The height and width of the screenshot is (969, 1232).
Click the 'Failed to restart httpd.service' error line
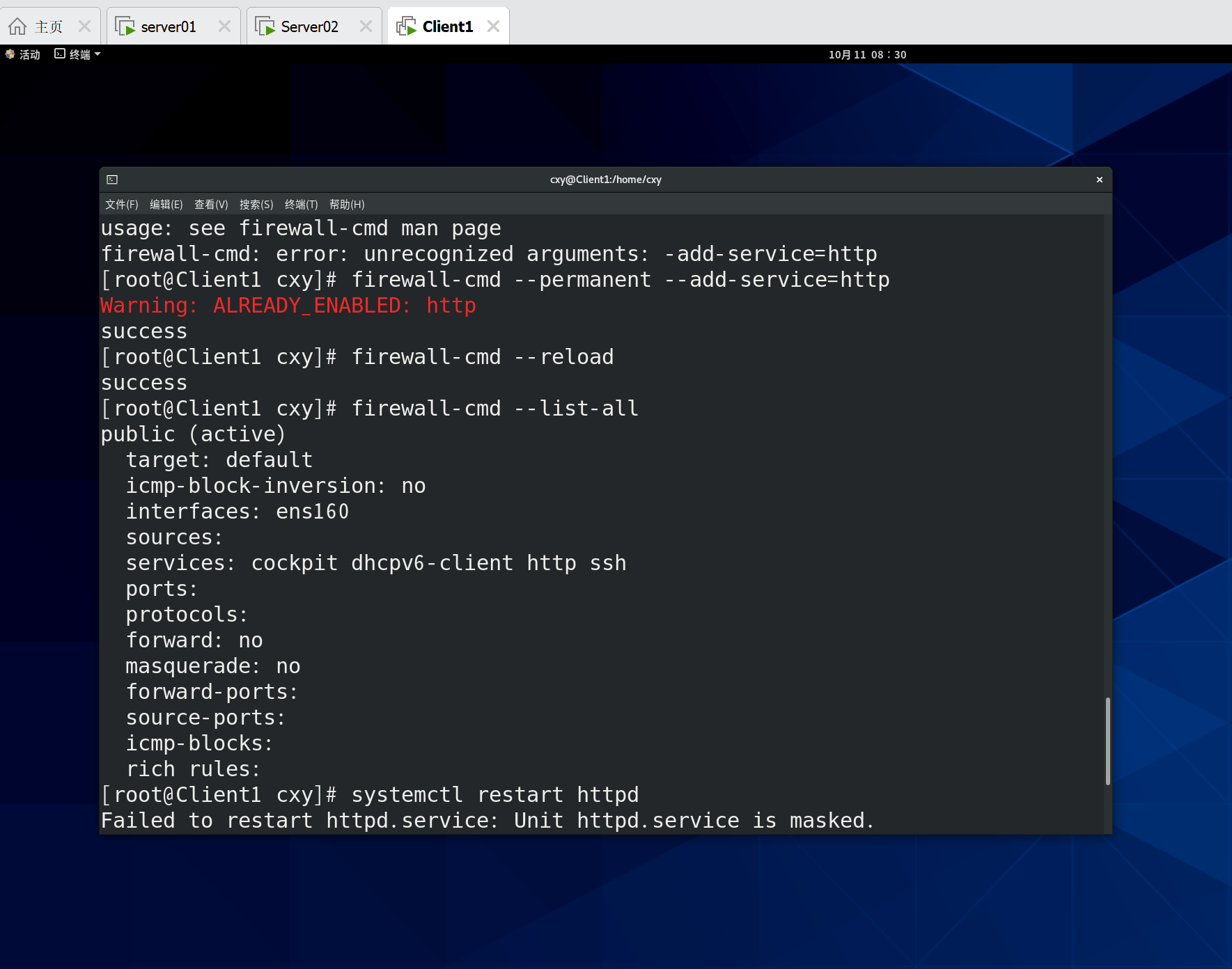coord(488,821)
